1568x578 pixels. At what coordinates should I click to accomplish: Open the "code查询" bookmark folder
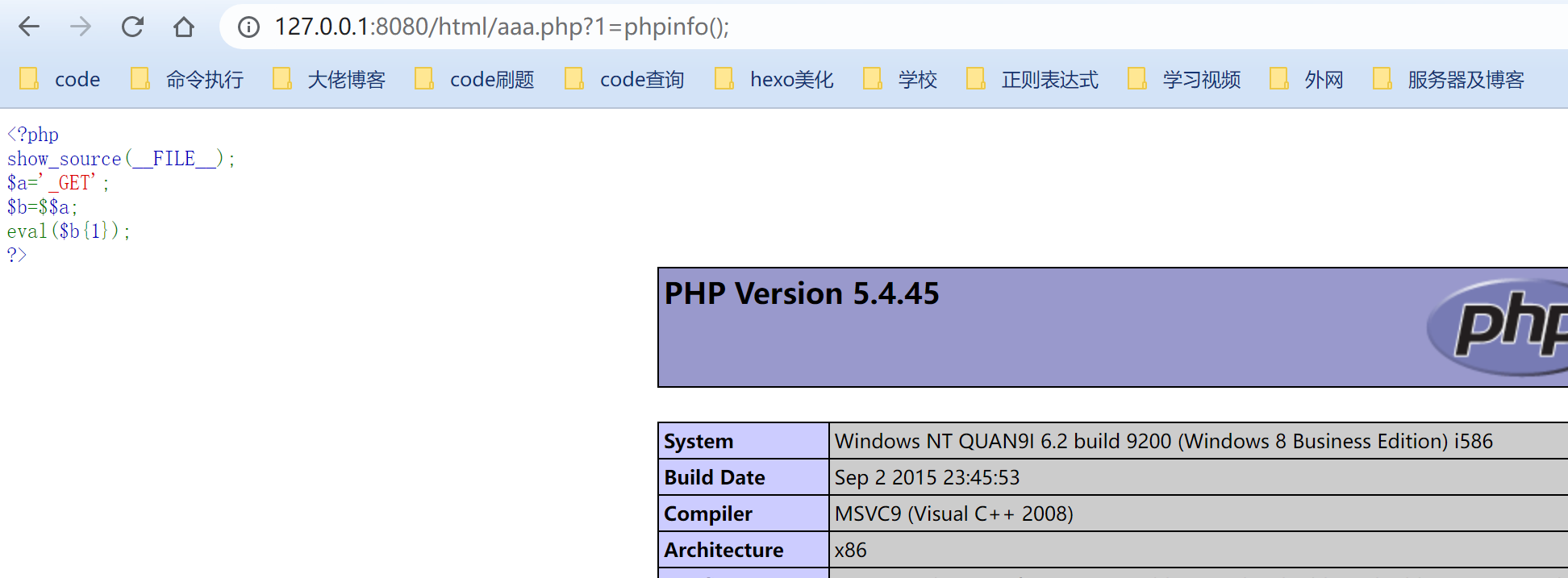[625, 79]
